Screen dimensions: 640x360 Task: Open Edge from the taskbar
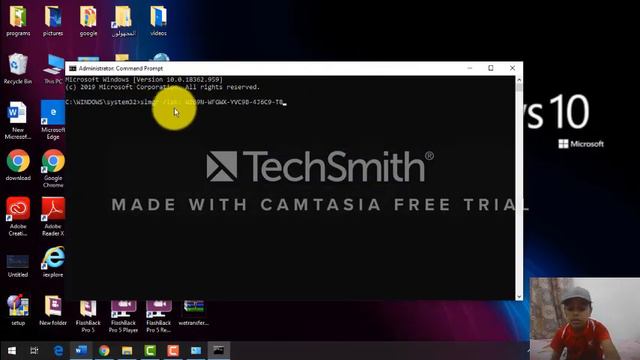(x=58, y=351)
